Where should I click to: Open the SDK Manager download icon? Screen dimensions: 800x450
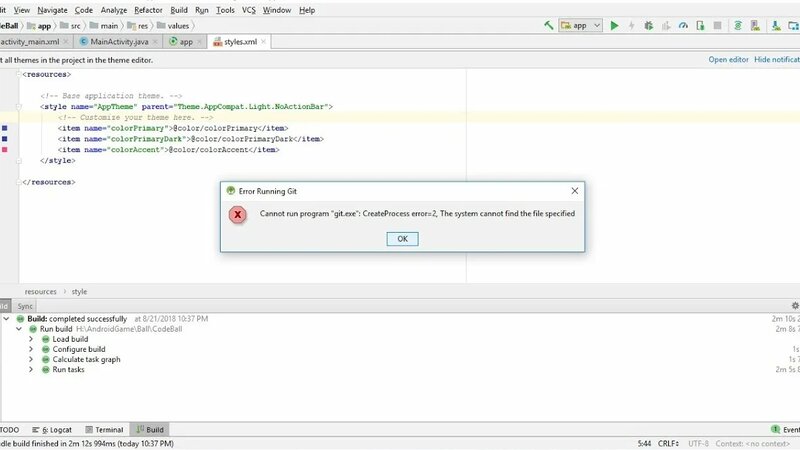(x=776, y=25)
